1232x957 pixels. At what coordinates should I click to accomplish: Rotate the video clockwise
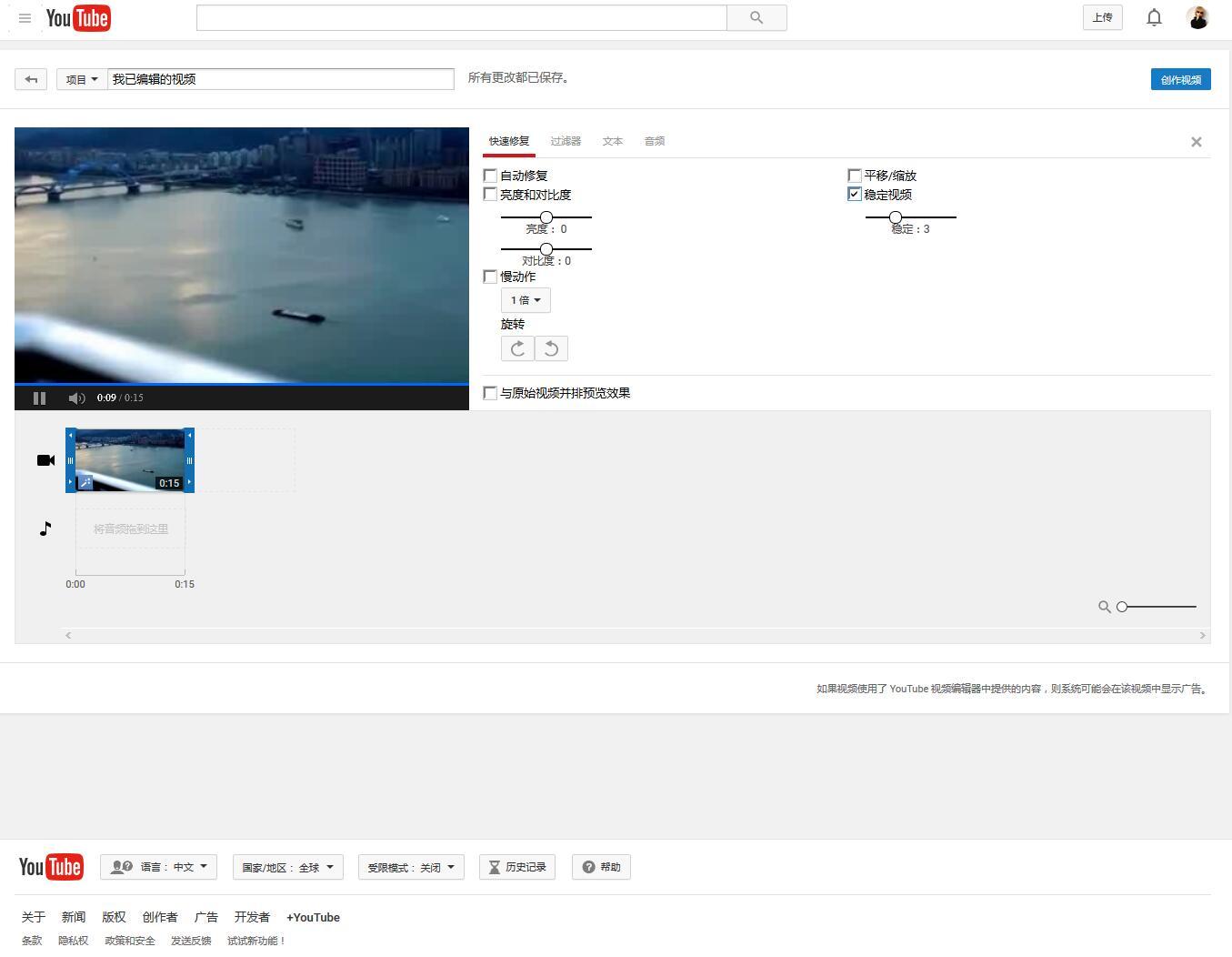coord(517,348)
